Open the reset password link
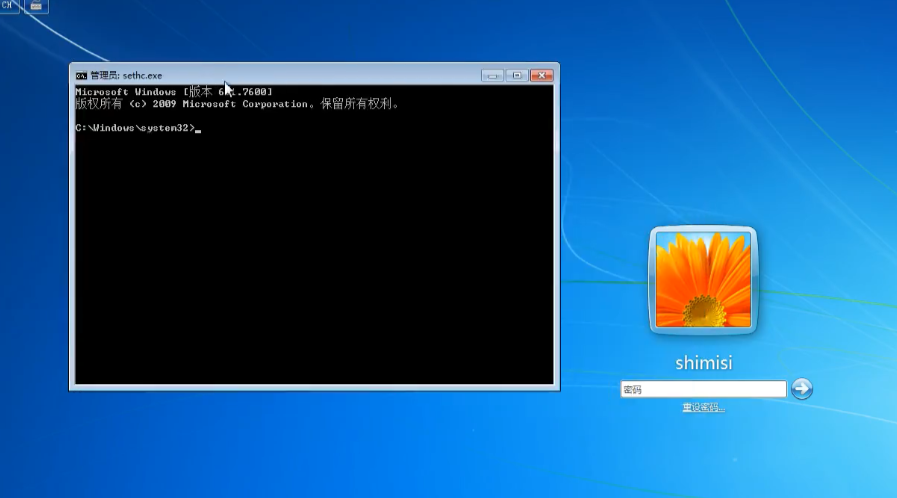The image size is (897, 498). [703, 408]
